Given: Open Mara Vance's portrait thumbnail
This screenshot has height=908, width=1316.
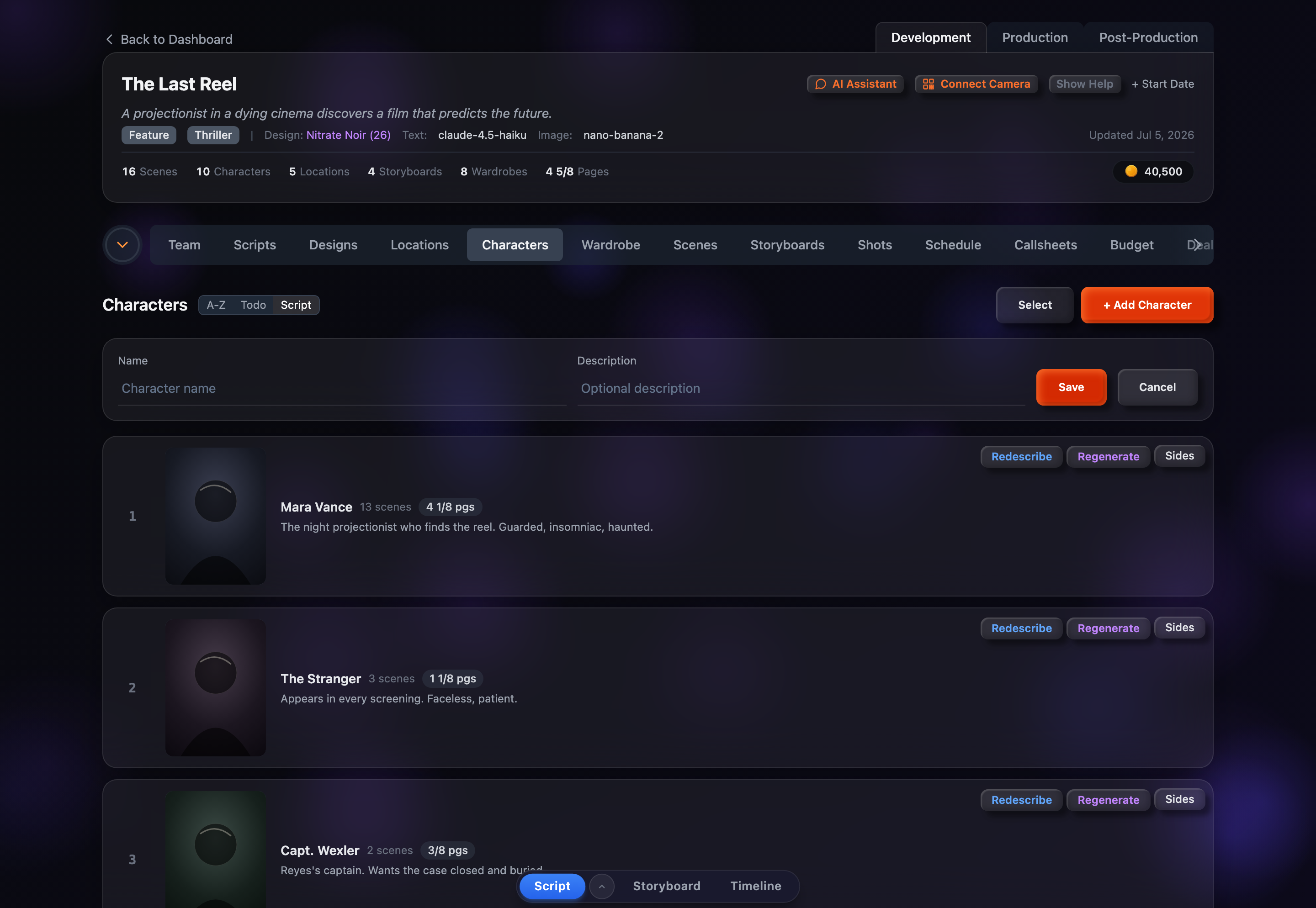Looking at the screenshot, I should [x=216, y=516].
